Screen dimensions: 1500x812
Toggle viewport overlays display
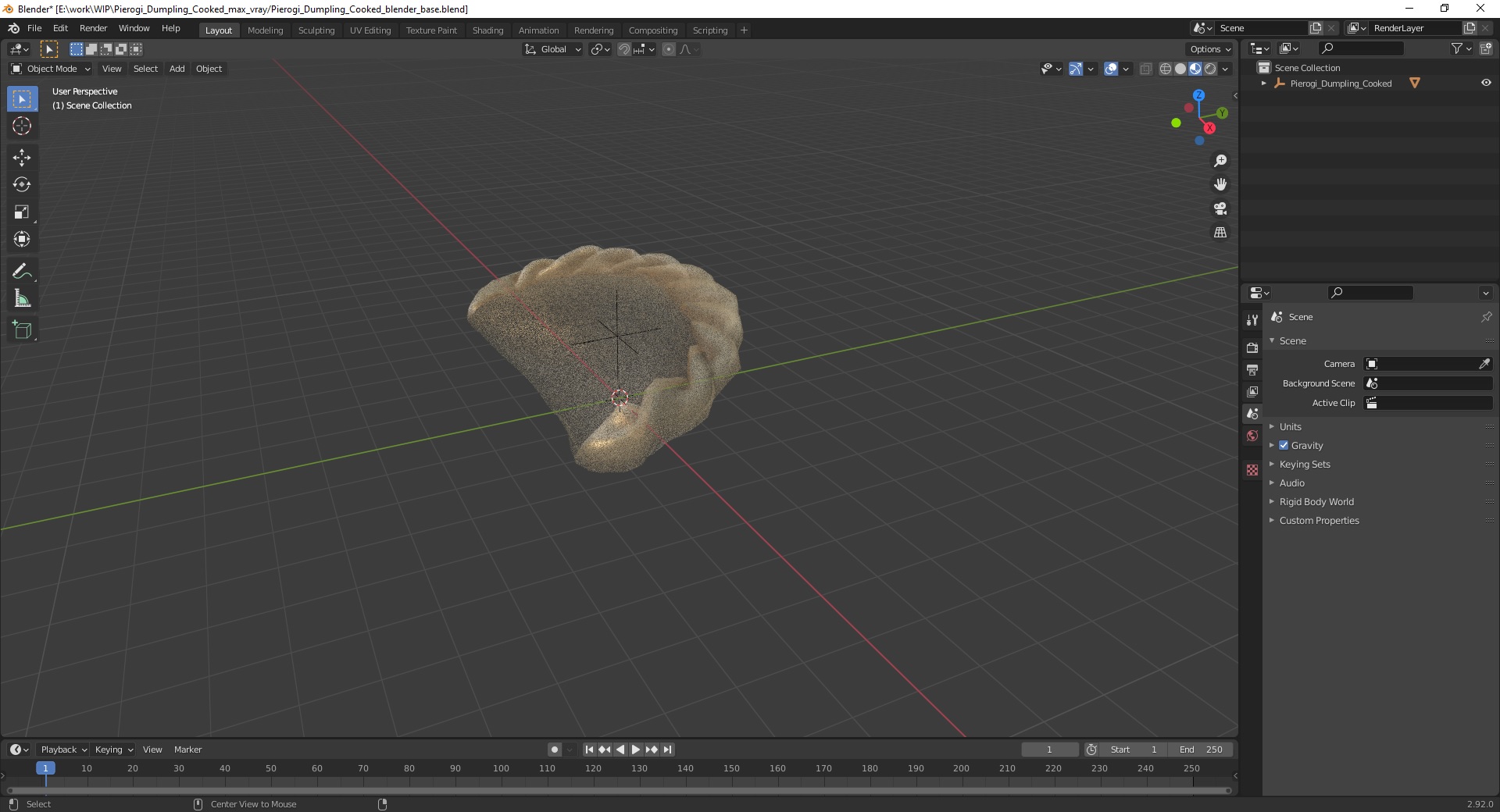click(1111, 69)
